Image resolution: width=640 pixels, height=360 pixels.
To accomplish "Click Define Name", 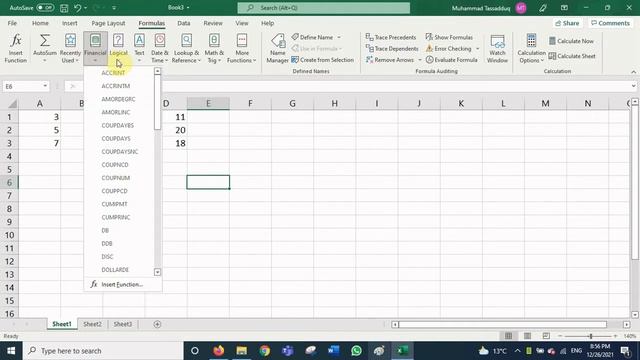I will [x=312, y=37].
